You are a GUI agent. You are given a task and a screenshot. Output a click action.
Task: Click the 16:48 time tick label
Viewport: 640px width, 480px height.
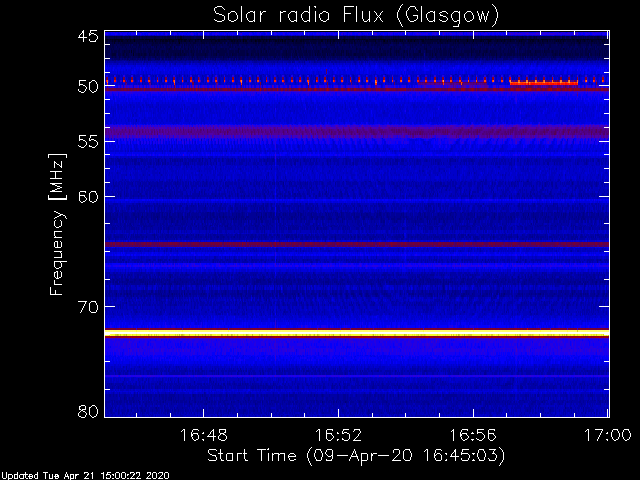[x=204, y=435]
